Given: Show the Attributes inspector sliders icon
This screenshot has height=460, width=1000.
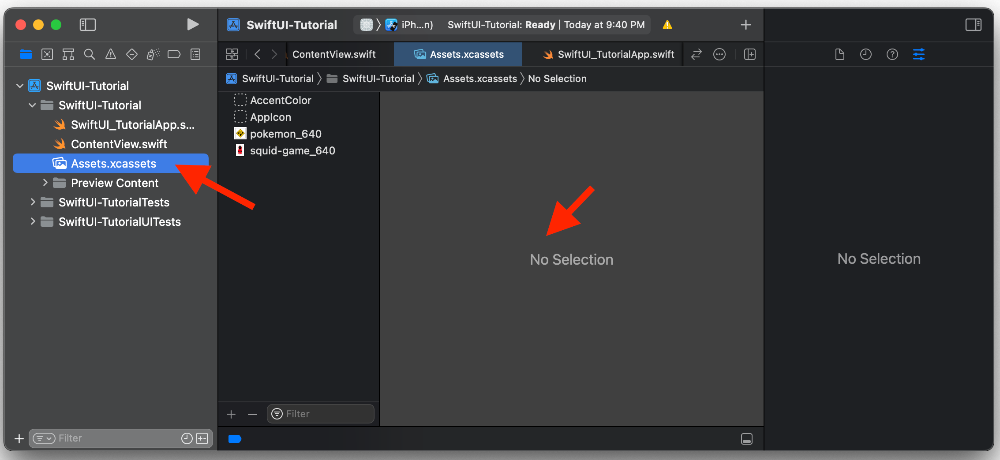Looking at the screenshot, I should (x=919, y=54).
